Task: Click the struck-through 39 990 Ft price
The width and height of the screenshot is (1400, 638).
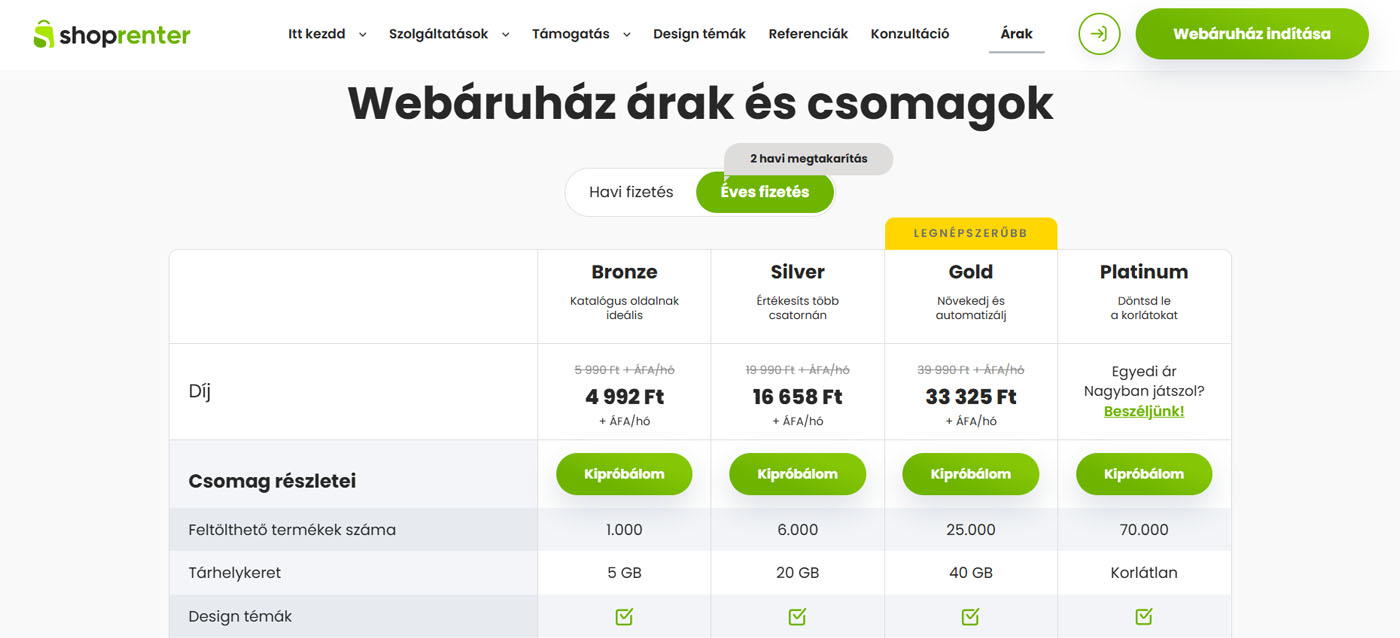Action: pos(970,370)
